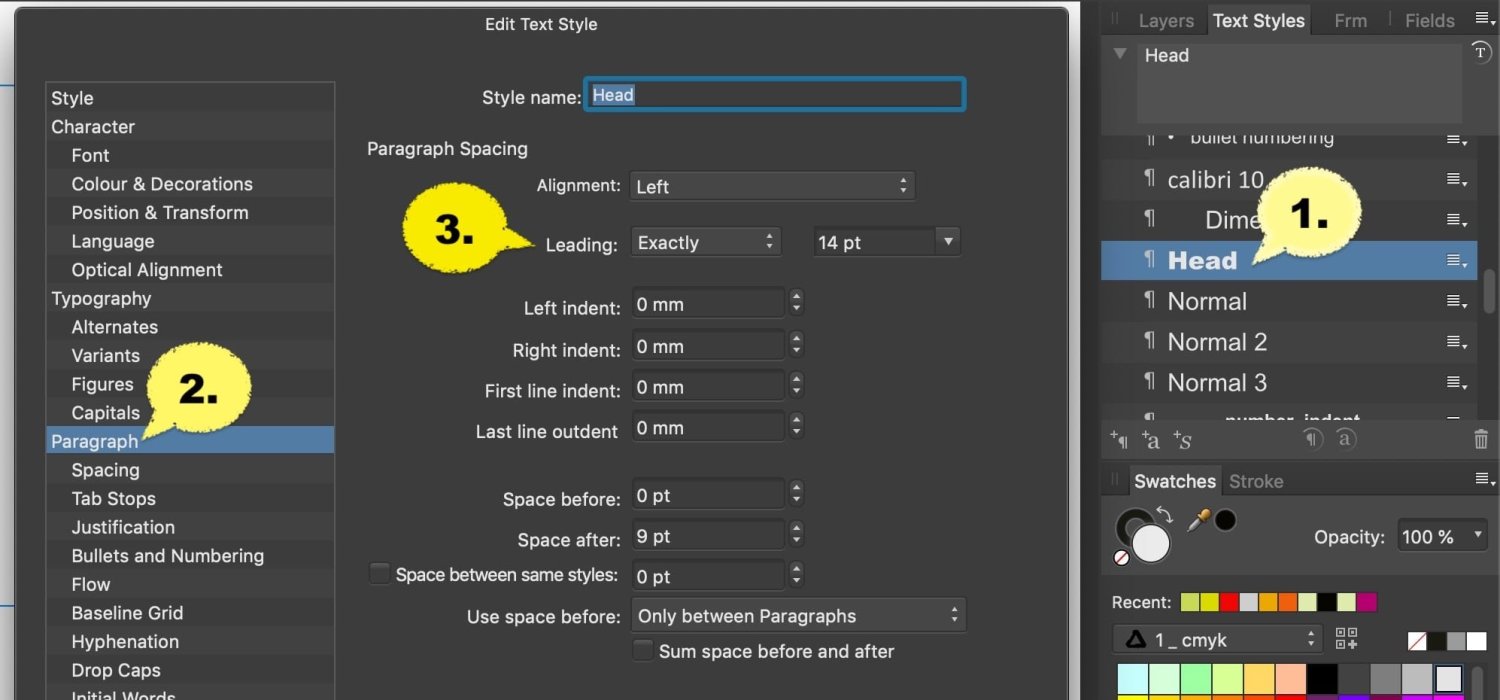Create a new paragraph style
The image size is (1500, 700).
click(1119, 439)
